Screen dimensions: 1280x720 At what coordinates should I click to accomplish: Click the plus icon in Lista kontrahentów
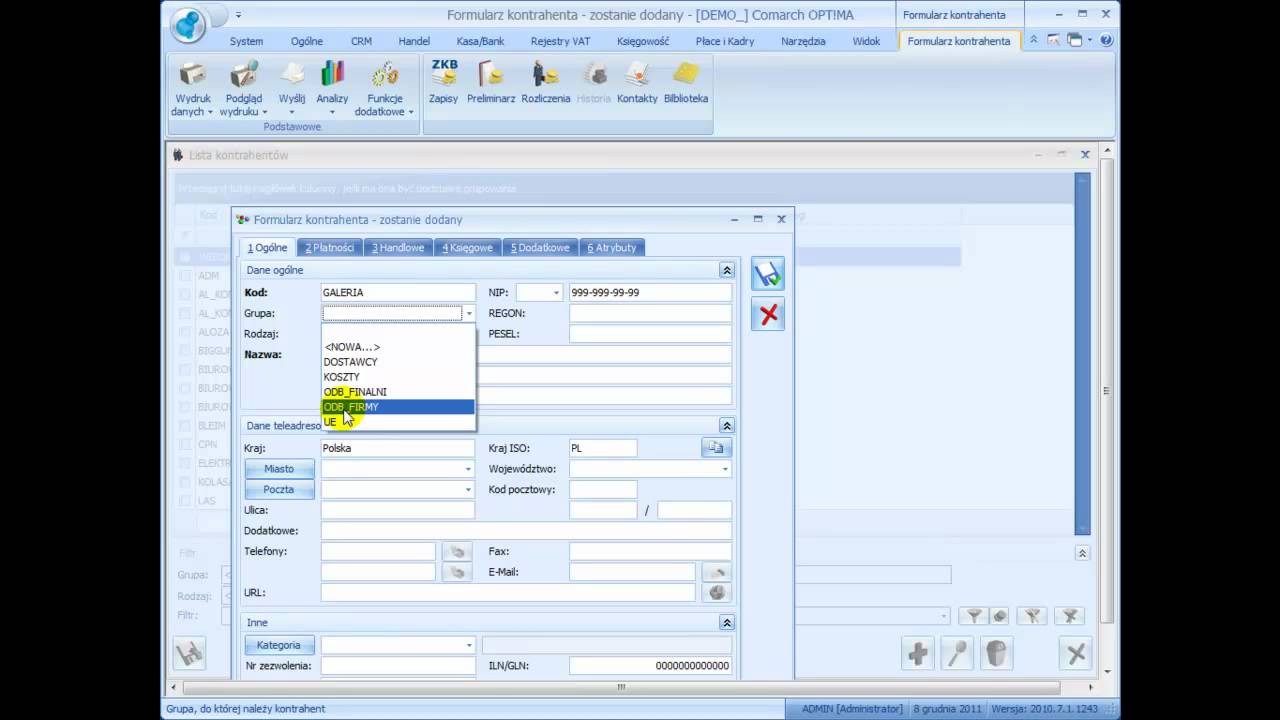point(918,654)
